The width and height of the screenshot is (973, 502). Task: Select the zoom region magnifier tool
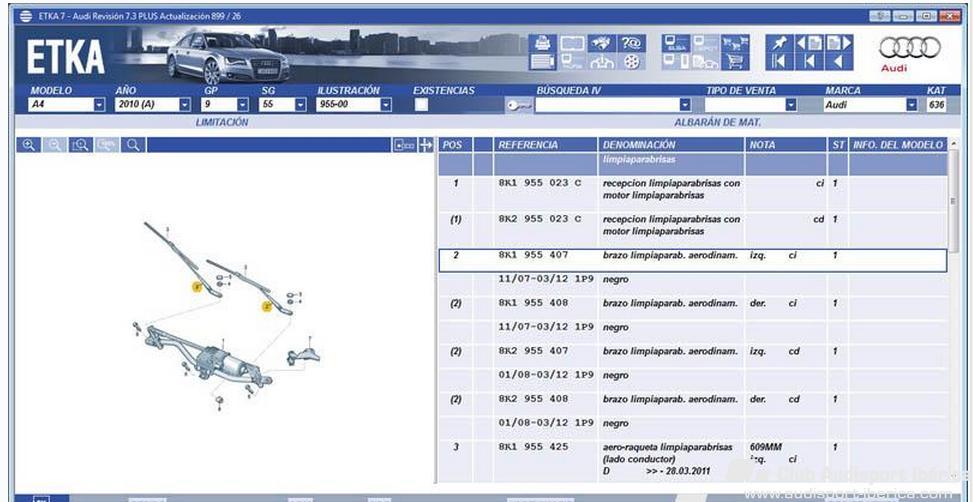pyautogui.click(x=81, y=145)
